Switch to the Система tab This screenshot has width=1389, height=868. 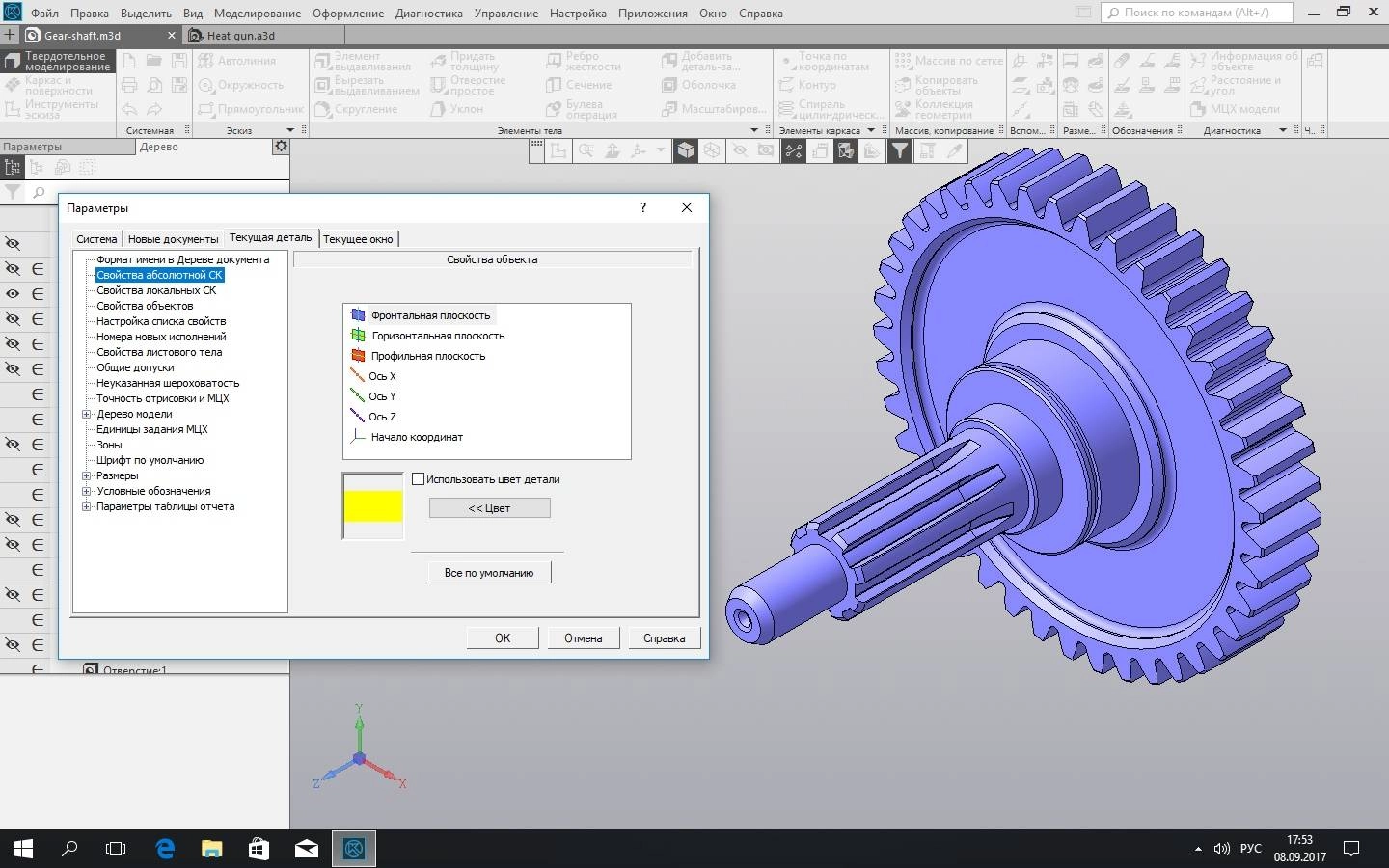96,238
